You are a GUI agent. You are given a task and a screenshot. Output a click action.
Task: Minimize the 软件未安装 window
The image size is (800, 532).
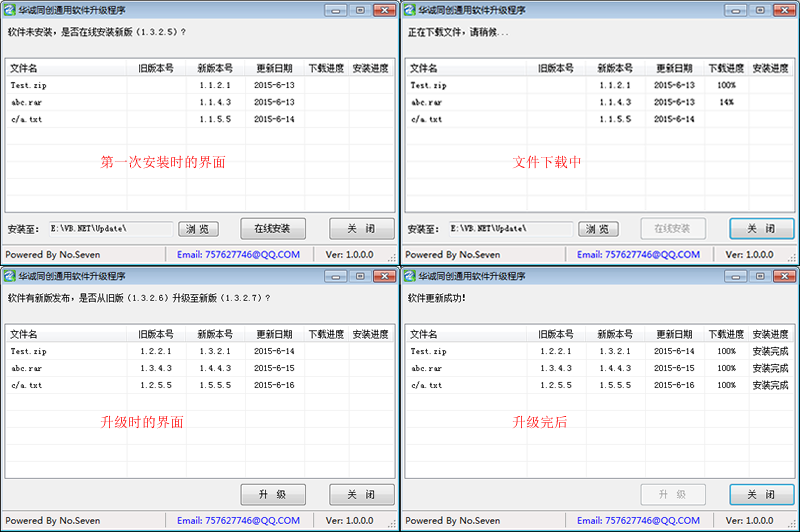tap(336, 10)
